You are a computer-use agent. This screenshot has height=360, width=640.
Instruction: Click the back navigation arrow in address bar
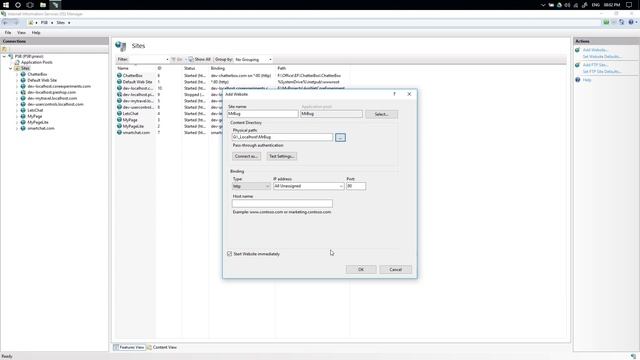5,23
